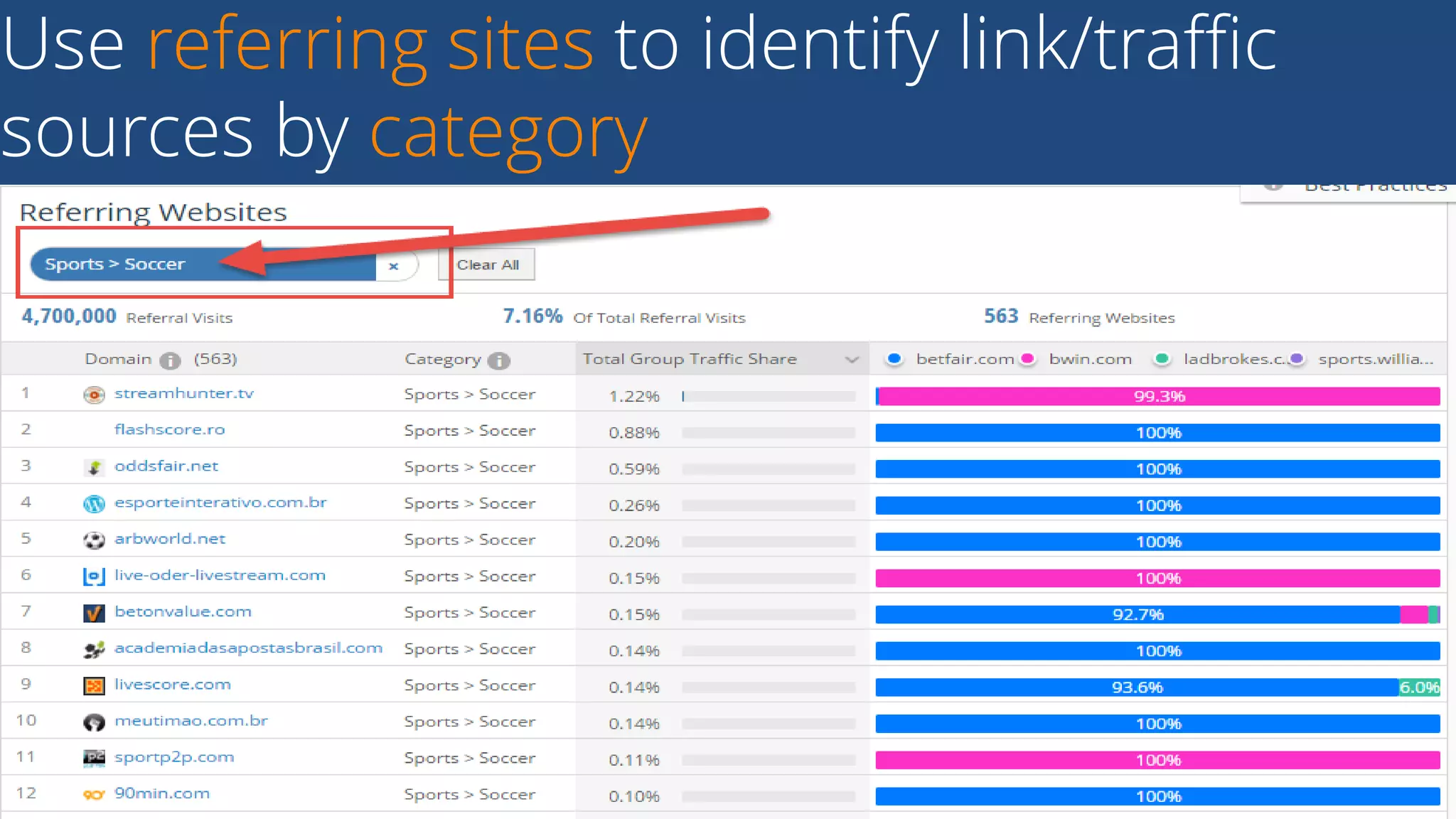1456x819 pixels.
Task: Open 90min.com domain link
Action: point(162,793)
